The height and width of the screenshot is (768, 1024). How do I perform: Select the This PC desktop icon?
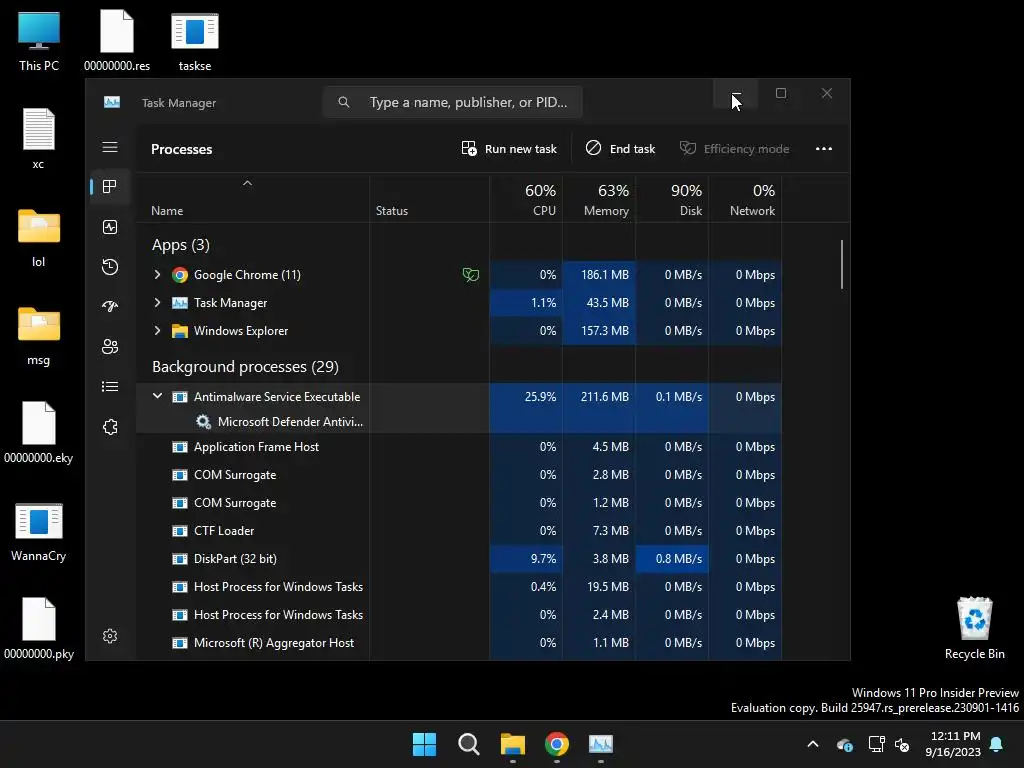point(39,42)
